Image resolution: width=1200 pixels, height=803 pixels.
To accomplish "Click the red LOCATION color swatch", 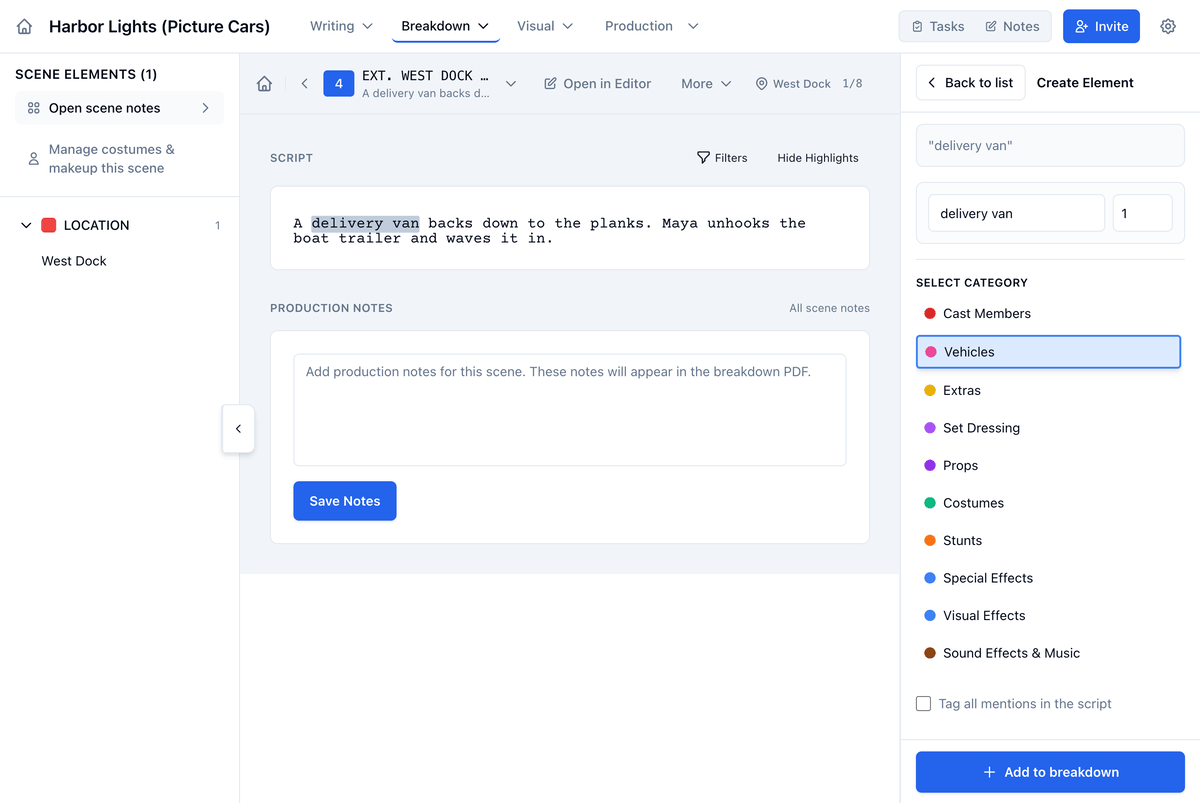I will click(49, 226).
